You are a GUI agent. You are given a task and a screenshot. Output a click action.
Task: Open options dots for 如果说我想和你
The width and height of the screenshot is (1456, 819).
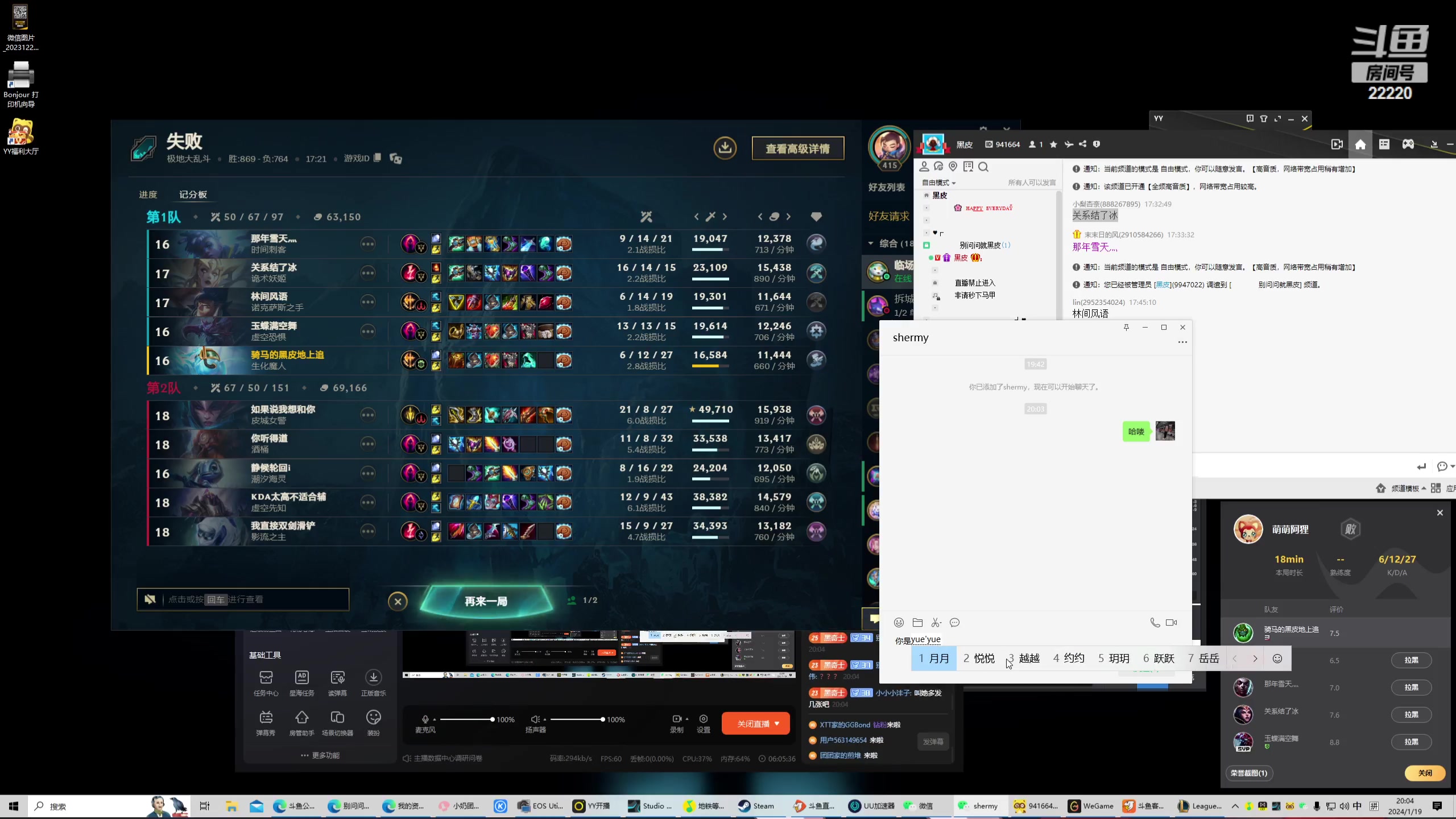pos(368,415)
